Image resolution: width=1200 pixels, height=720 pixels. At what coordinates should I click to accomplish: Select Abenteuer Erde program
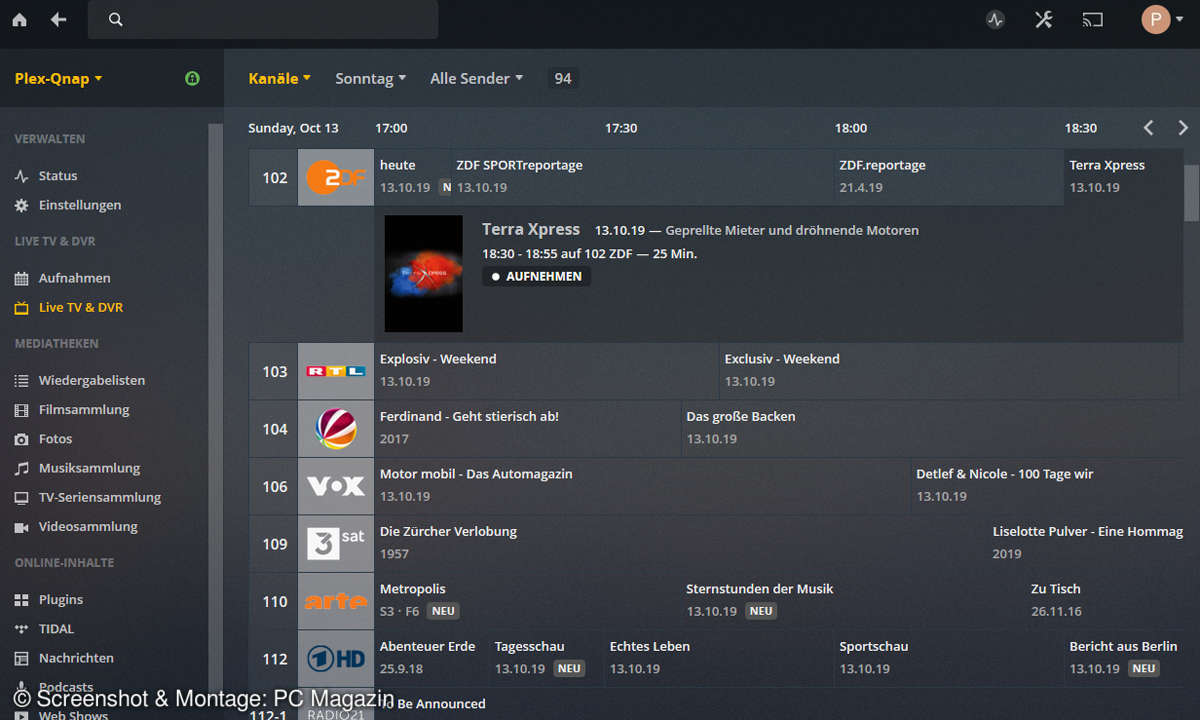coord(431,658)
